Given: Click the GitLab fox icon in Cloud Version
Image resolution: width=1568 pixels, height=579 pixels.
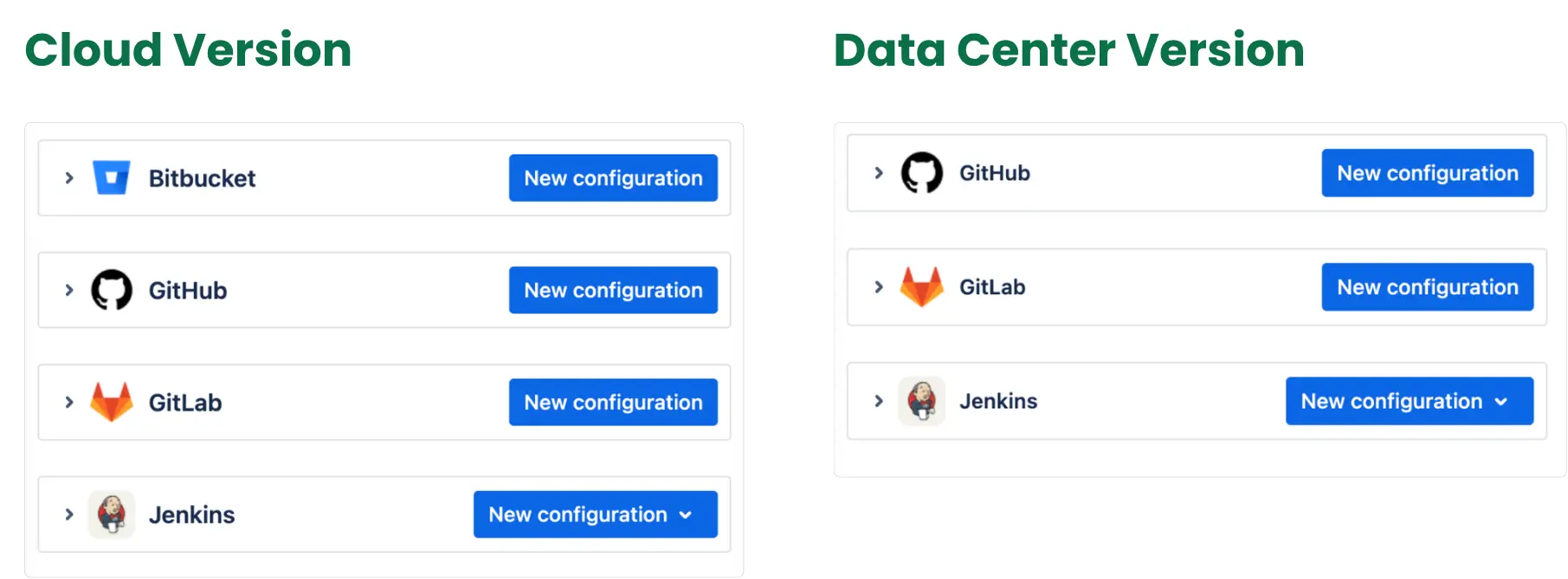Looking at the screenshot, I should point(112,402).
